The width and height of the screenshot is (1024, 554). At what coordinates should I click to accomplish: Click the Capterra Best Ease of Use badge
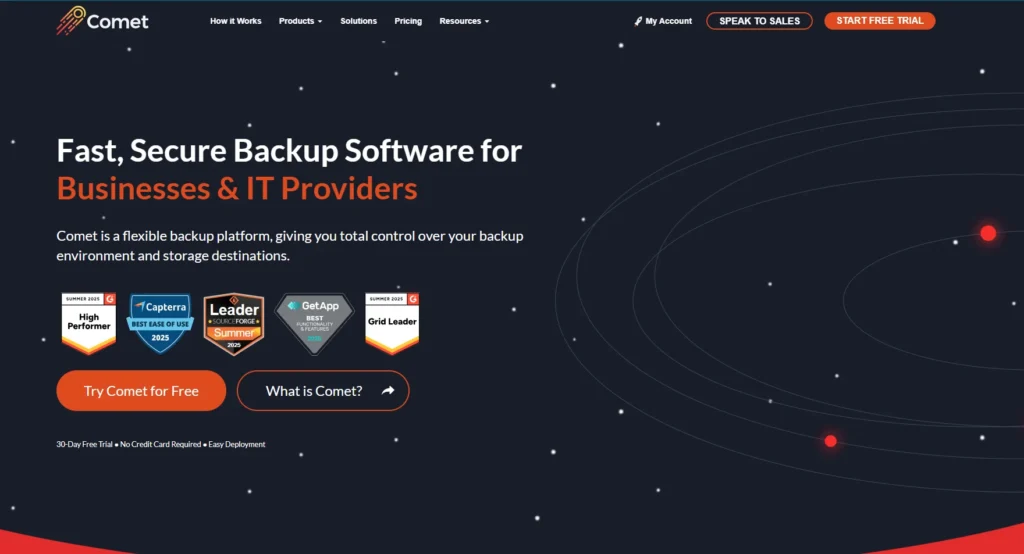[x=160, y=323]
